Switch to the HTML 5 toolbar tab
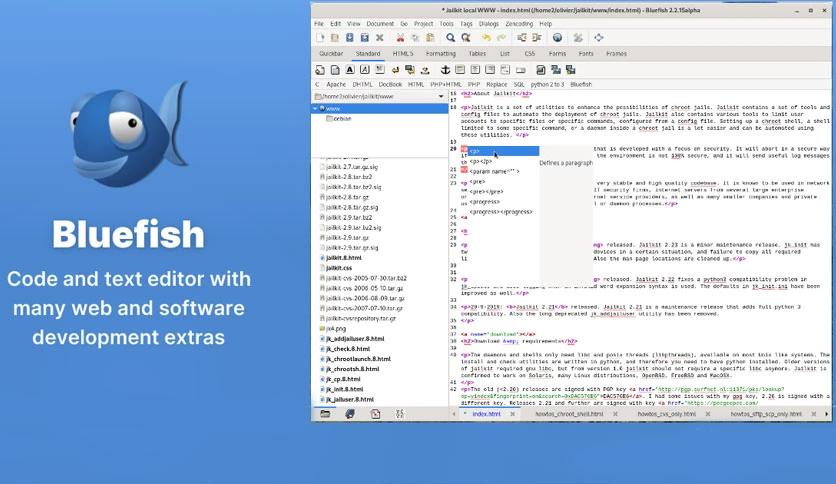836x484 pixels. point(403,54)
